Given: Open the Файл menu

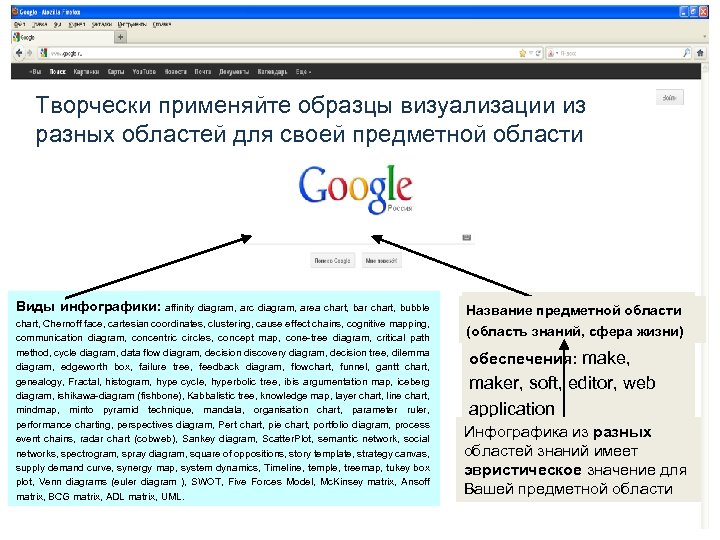Looking at the screenshot, I should point(20,24).
